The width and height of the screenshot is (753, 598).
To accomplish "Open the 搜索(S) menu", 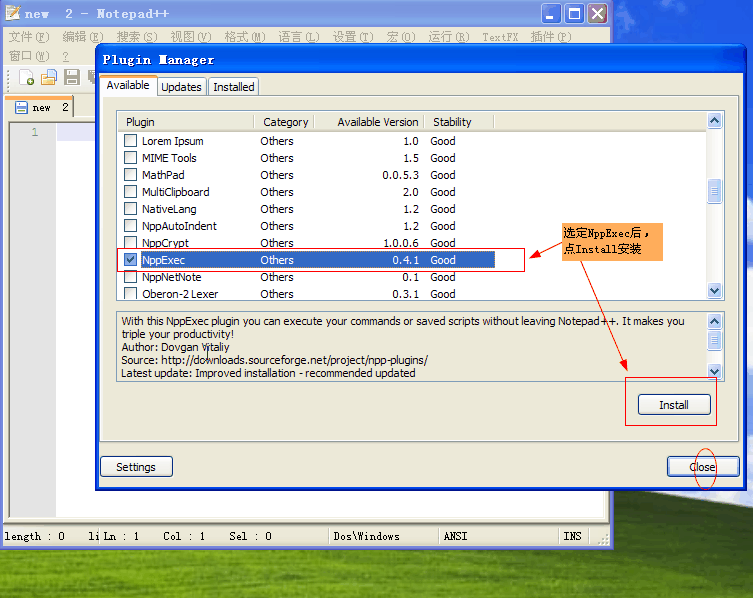I will (x=137, y=37).
